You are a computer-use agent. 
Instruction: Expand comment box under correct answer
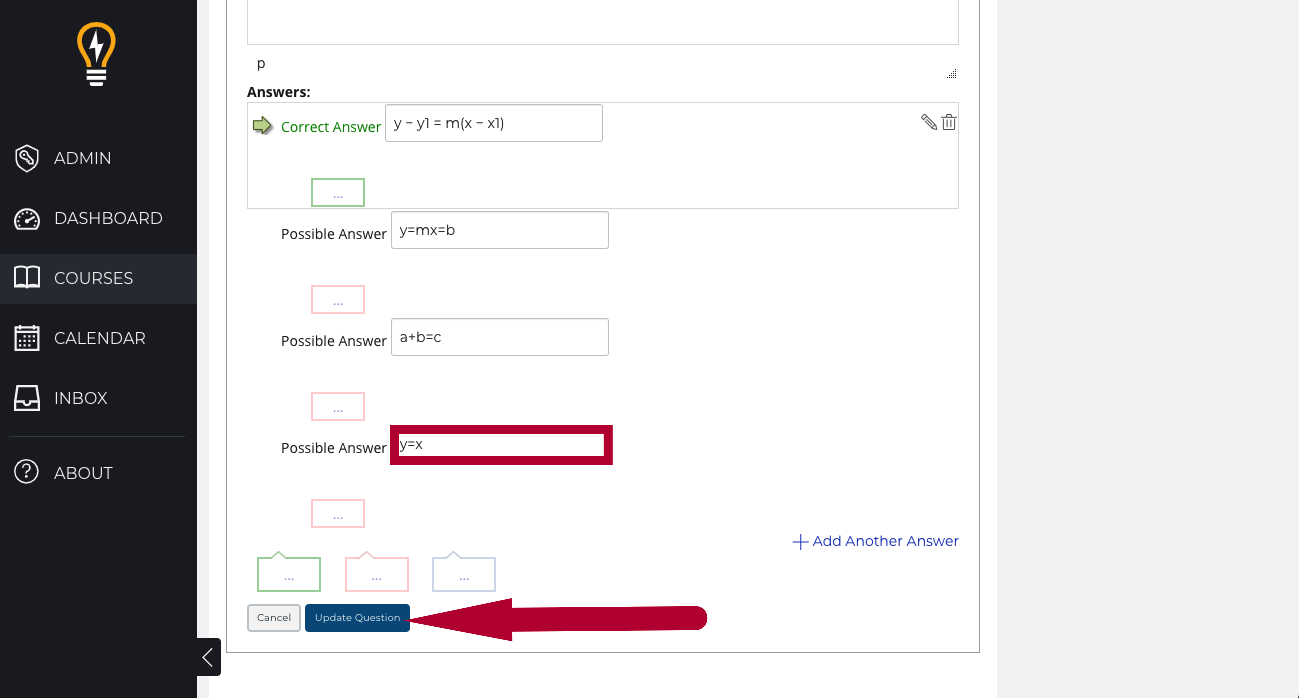coord(338,193)
